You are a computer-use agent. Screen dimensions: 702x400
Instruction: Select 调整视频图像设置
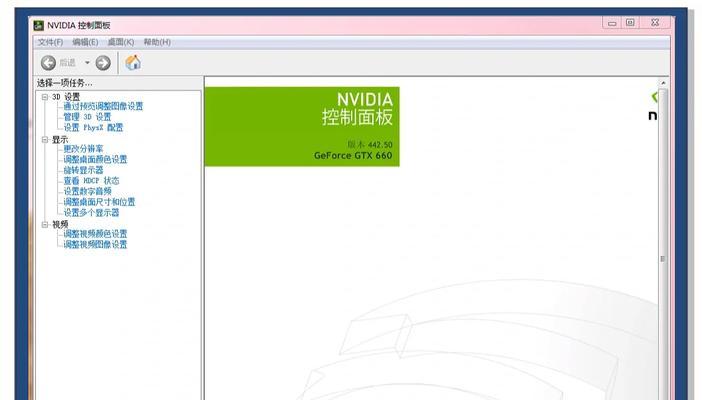click(95, 245)
